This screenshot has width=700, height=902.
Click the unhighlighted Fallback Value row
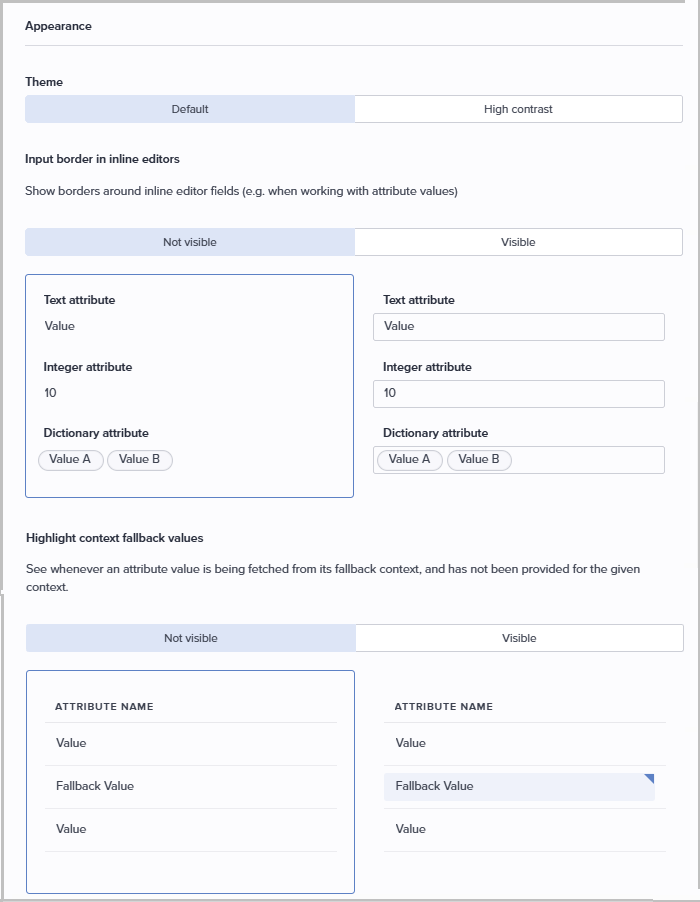pos(95,786)
